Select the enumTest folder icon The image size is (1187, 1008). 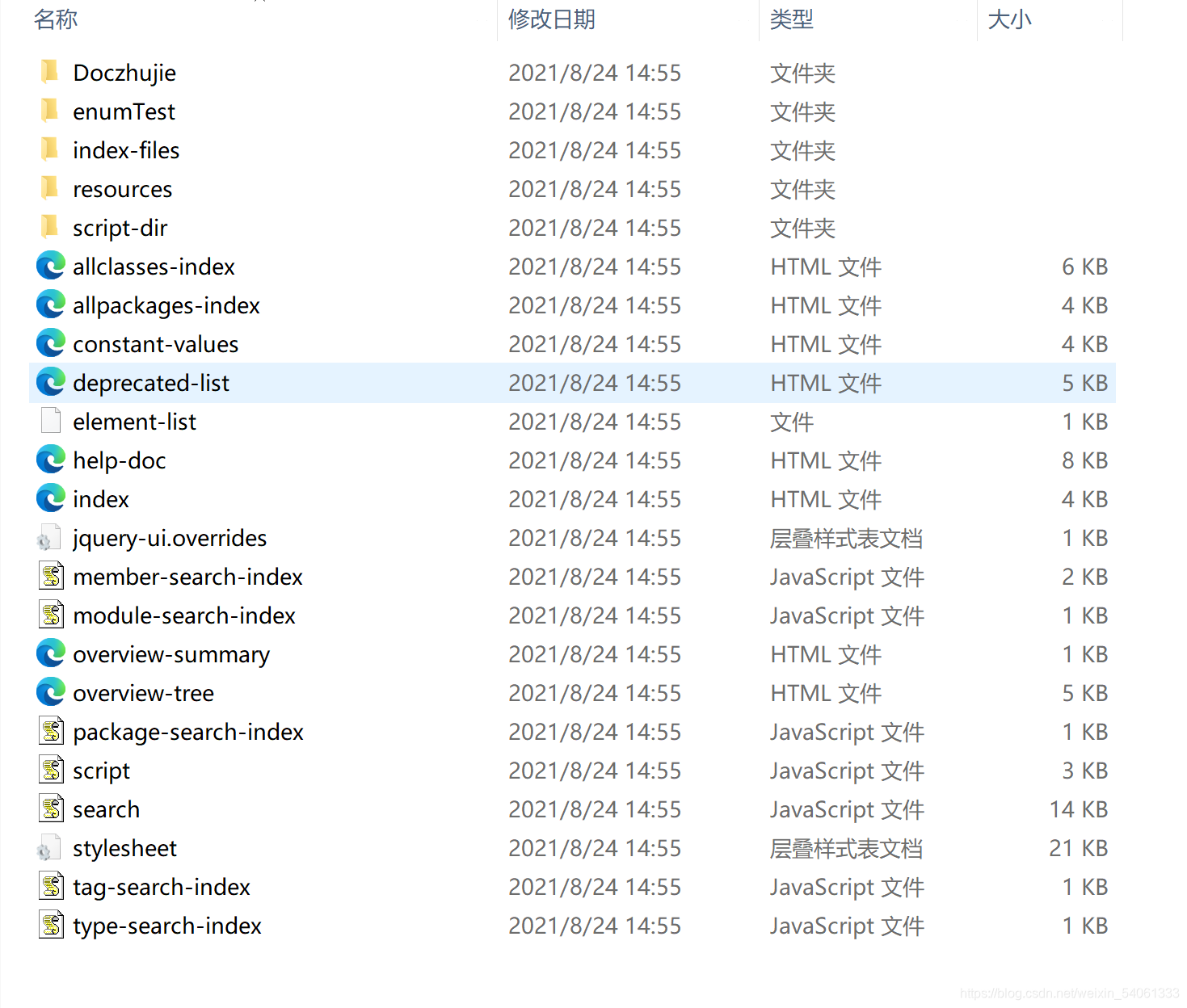pos(50,111)
